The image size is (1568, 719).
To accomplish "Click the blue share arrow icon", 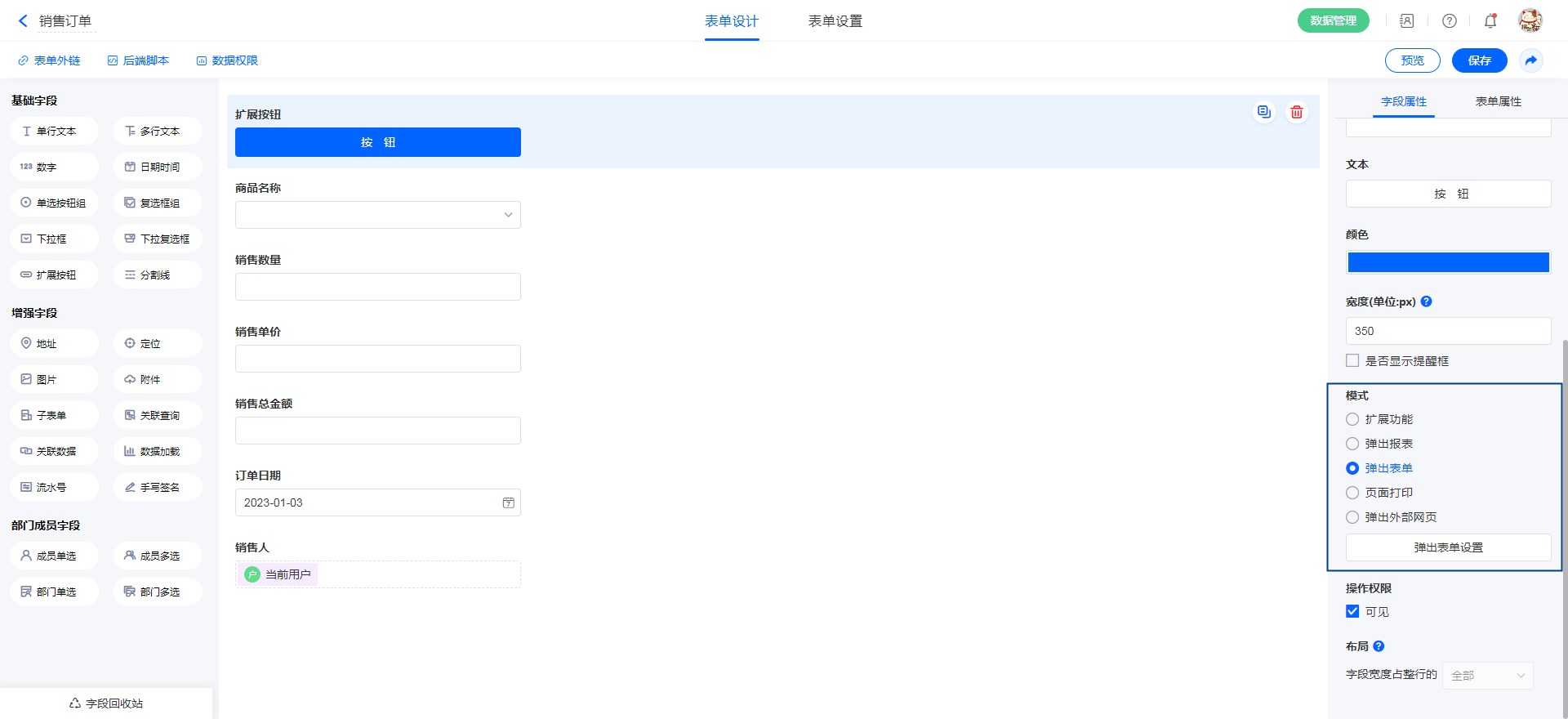I will 1531,60.
